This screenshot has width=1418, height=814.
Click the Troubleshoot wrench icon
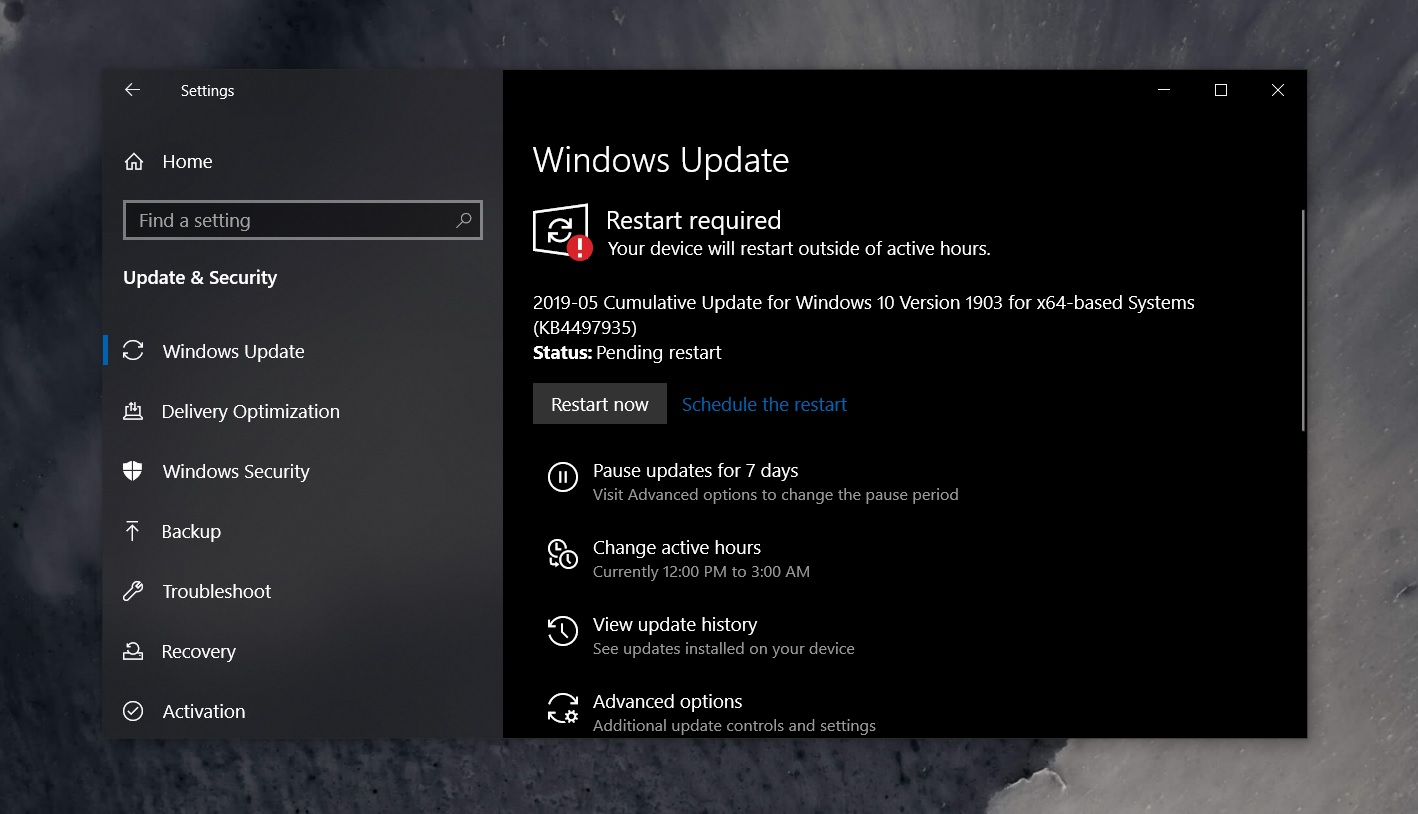click(x=133, y=591)
